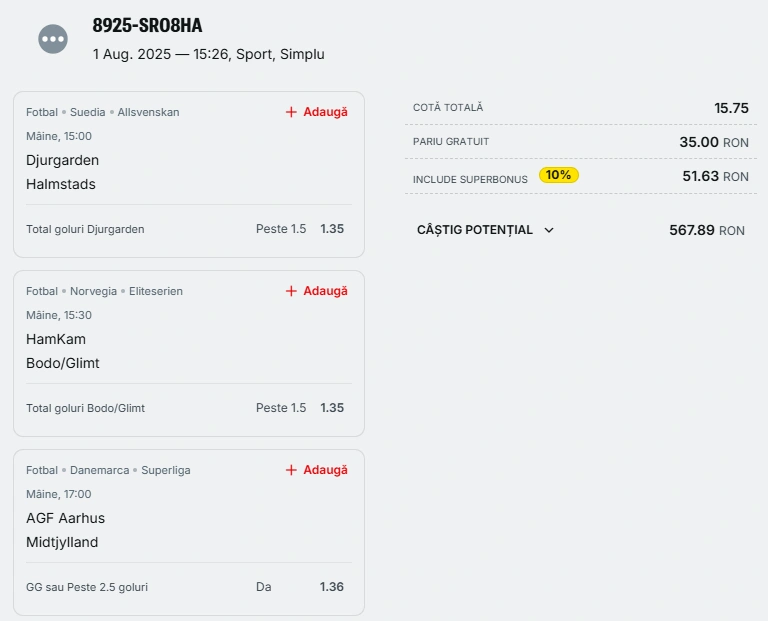Click the plus icon for Djurgarden match

[291, 112]
